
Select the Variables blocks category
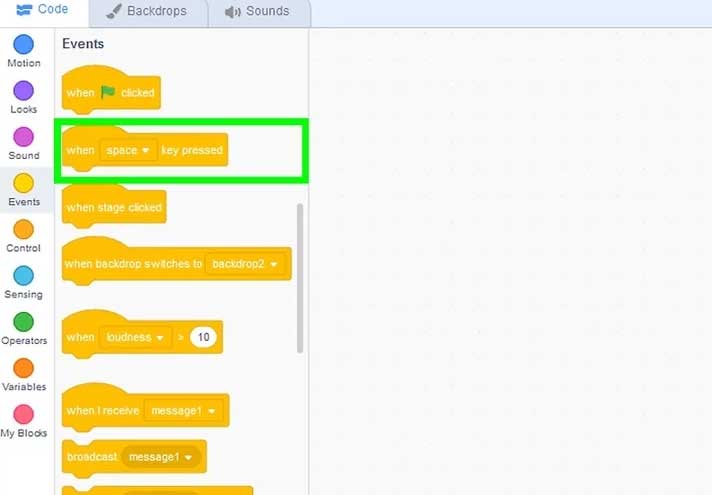coord(24,375)
